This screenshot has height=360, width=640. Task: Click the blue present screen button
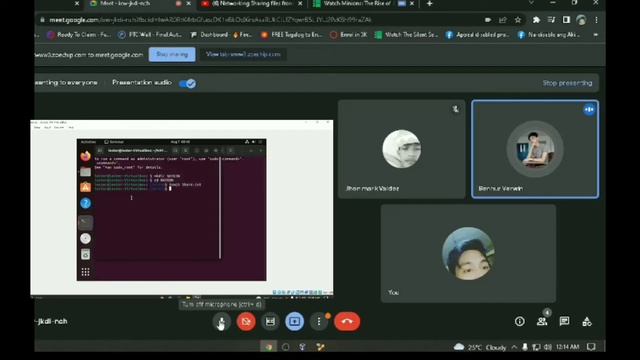(x=295, y=322)
